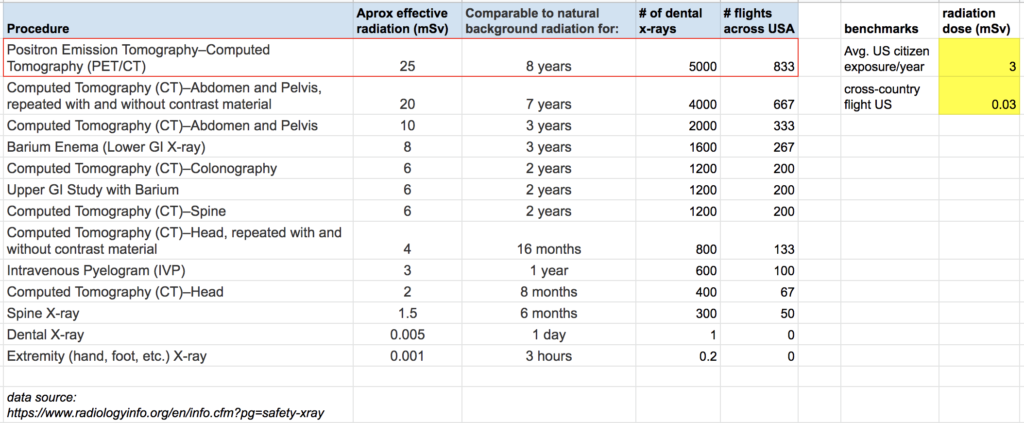Select the yellow cell containing 0.03
This screenshot has height=423, width=1024.
976,95
